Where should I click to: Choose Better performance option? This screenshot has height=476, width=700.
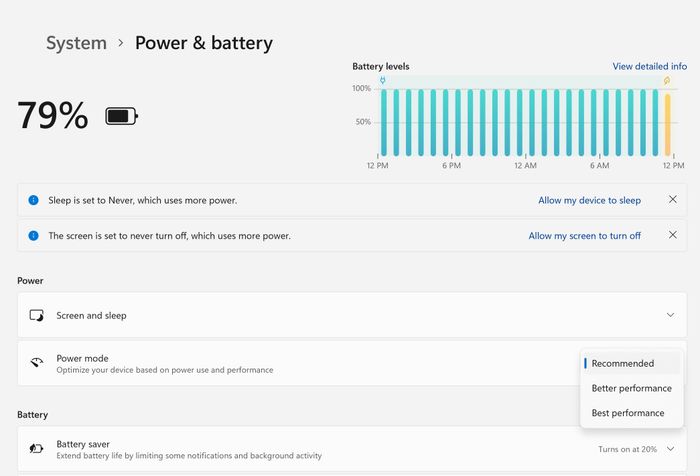pyautogui.click(x=631, y=388)
